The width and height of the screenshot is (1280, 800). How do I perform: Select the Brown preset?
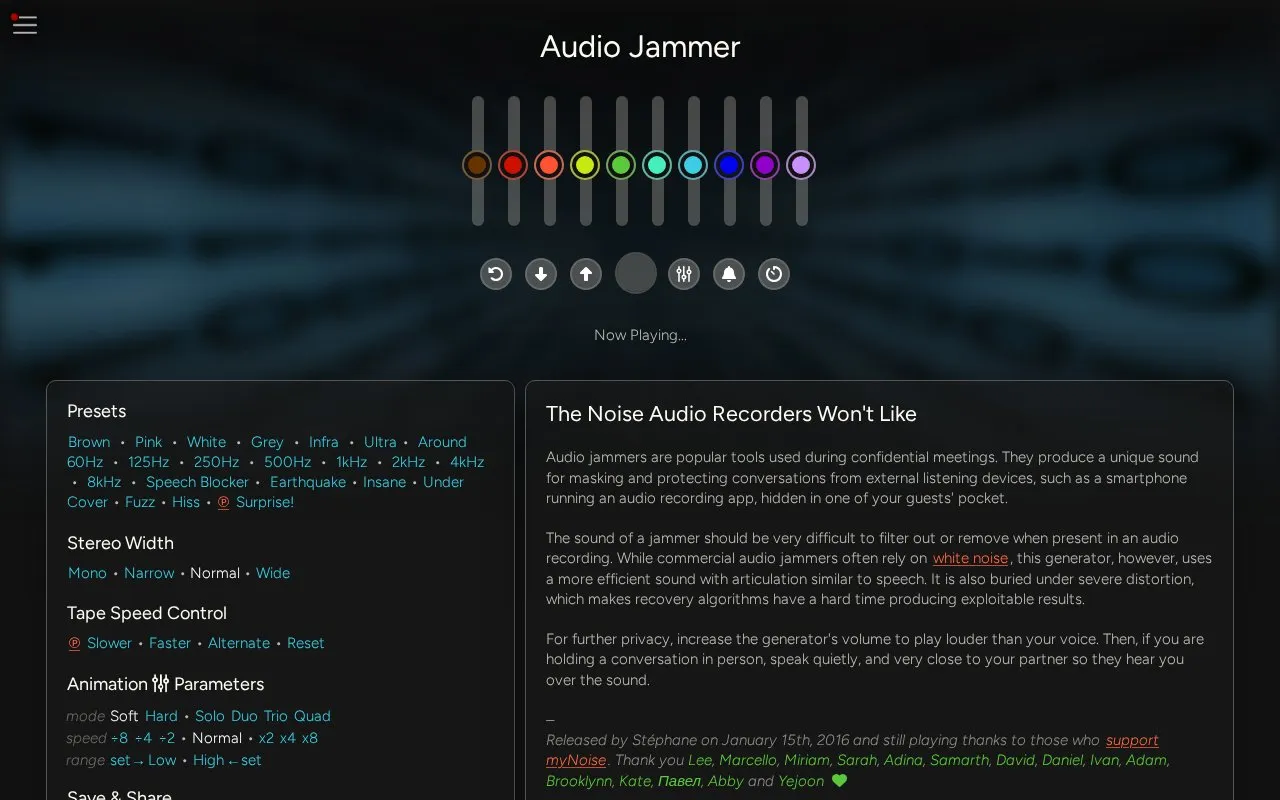point(89,442)
